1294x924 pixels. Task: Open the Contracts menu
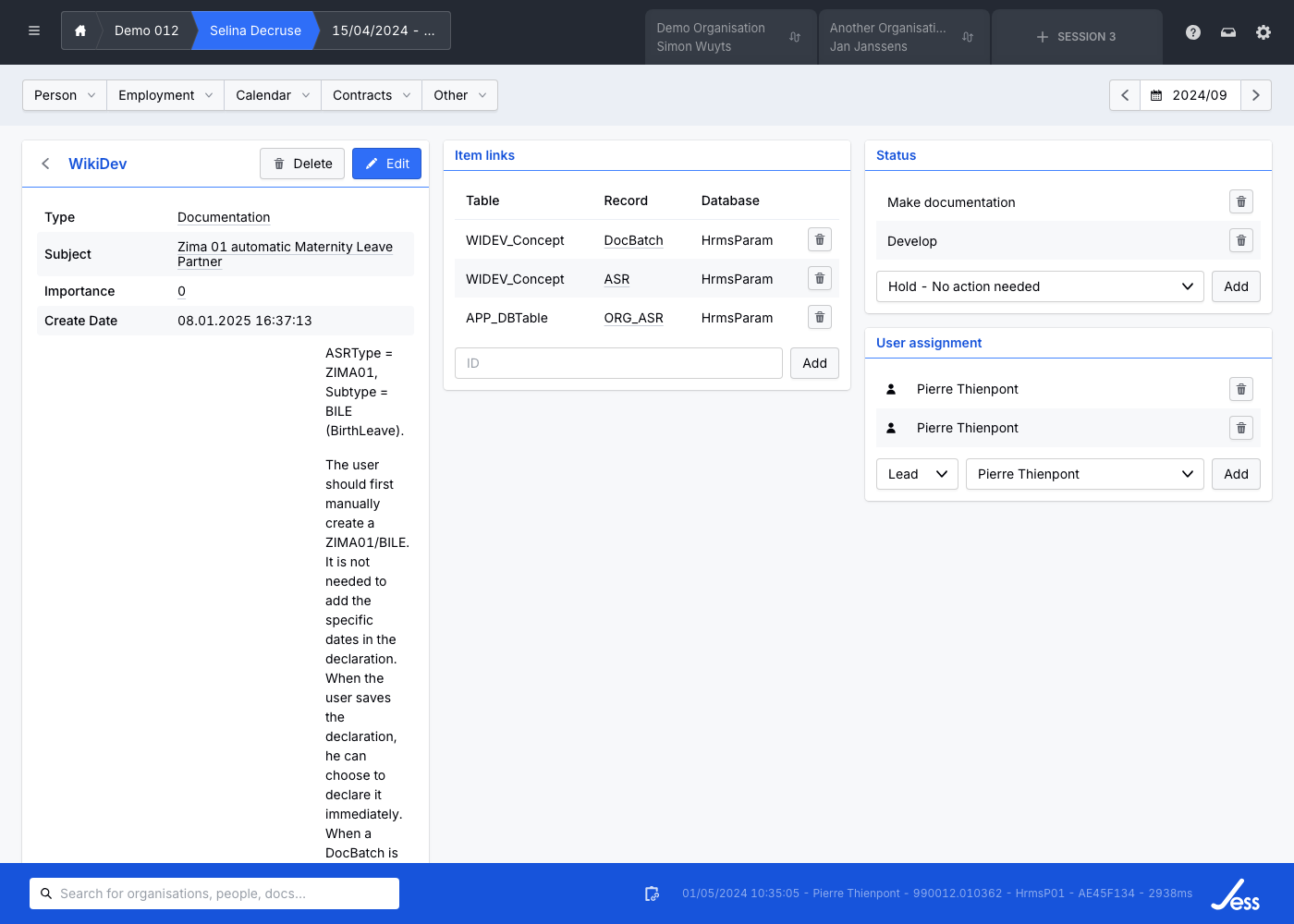pyautogui.click(x=371, y=95)
